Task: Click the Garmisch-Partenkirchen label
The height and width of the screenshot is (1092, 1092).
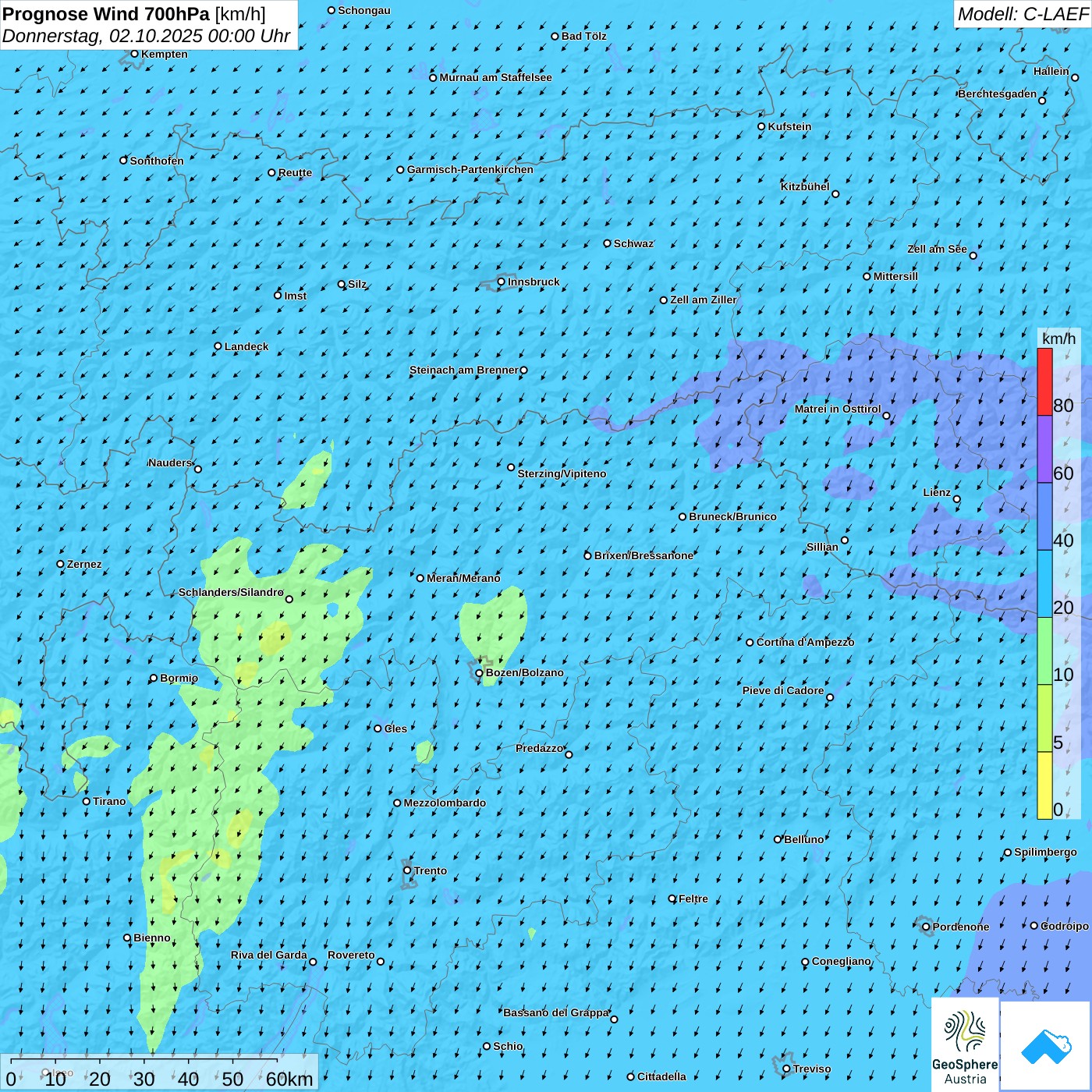Action: [470, 169]
